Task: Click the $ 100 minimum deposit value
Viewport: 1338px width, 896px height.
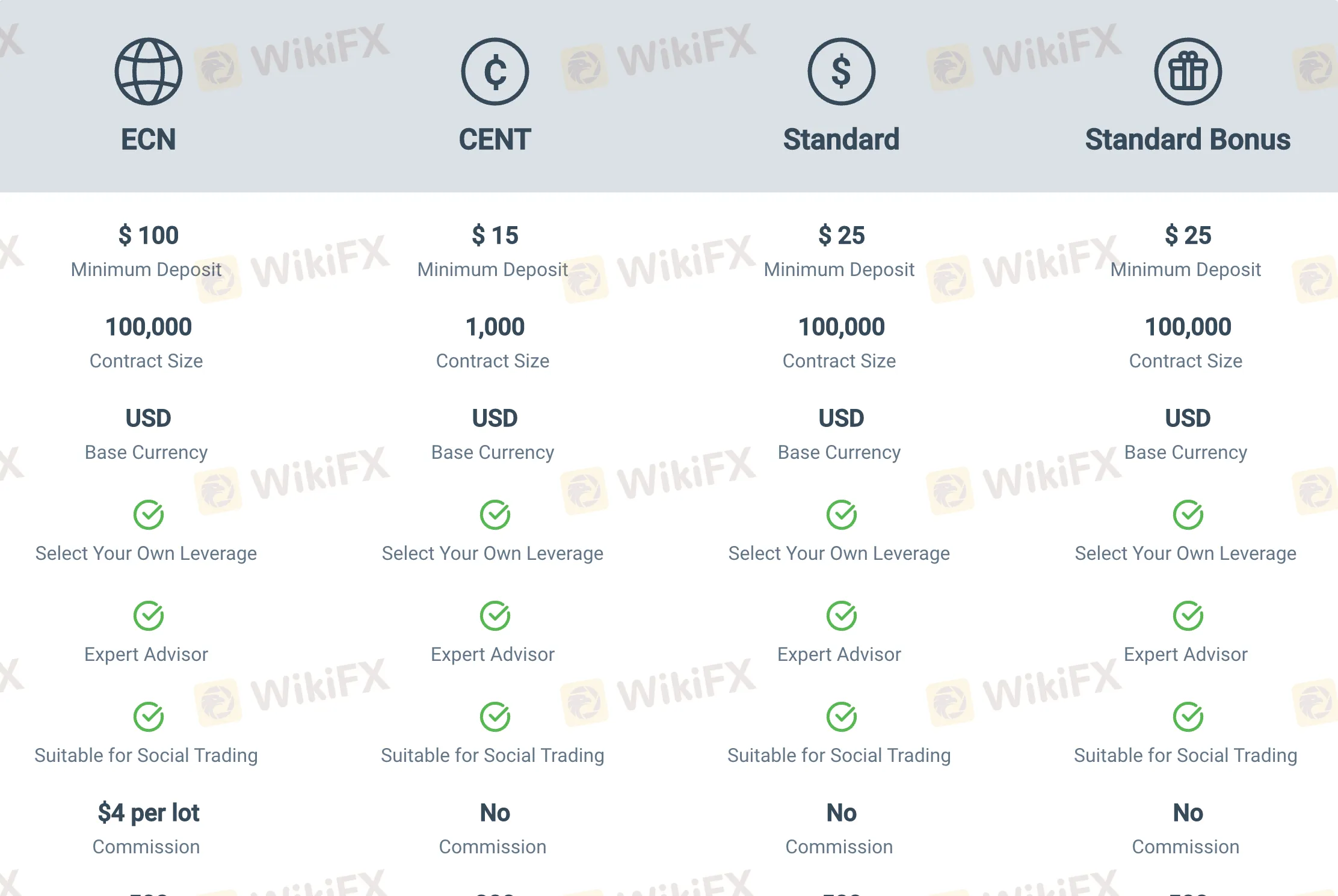Action: point(149,235)
